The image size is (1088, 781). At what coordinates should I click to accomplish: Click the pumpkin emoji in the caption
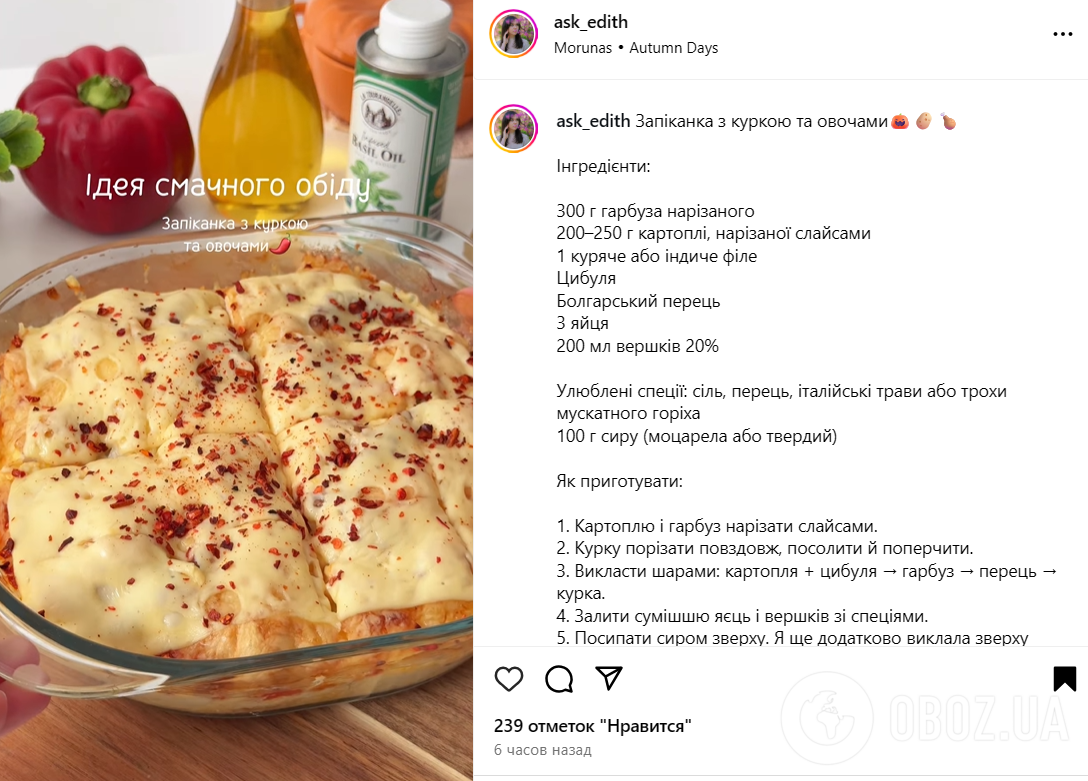pyautogui.click(x=899, y=121)
